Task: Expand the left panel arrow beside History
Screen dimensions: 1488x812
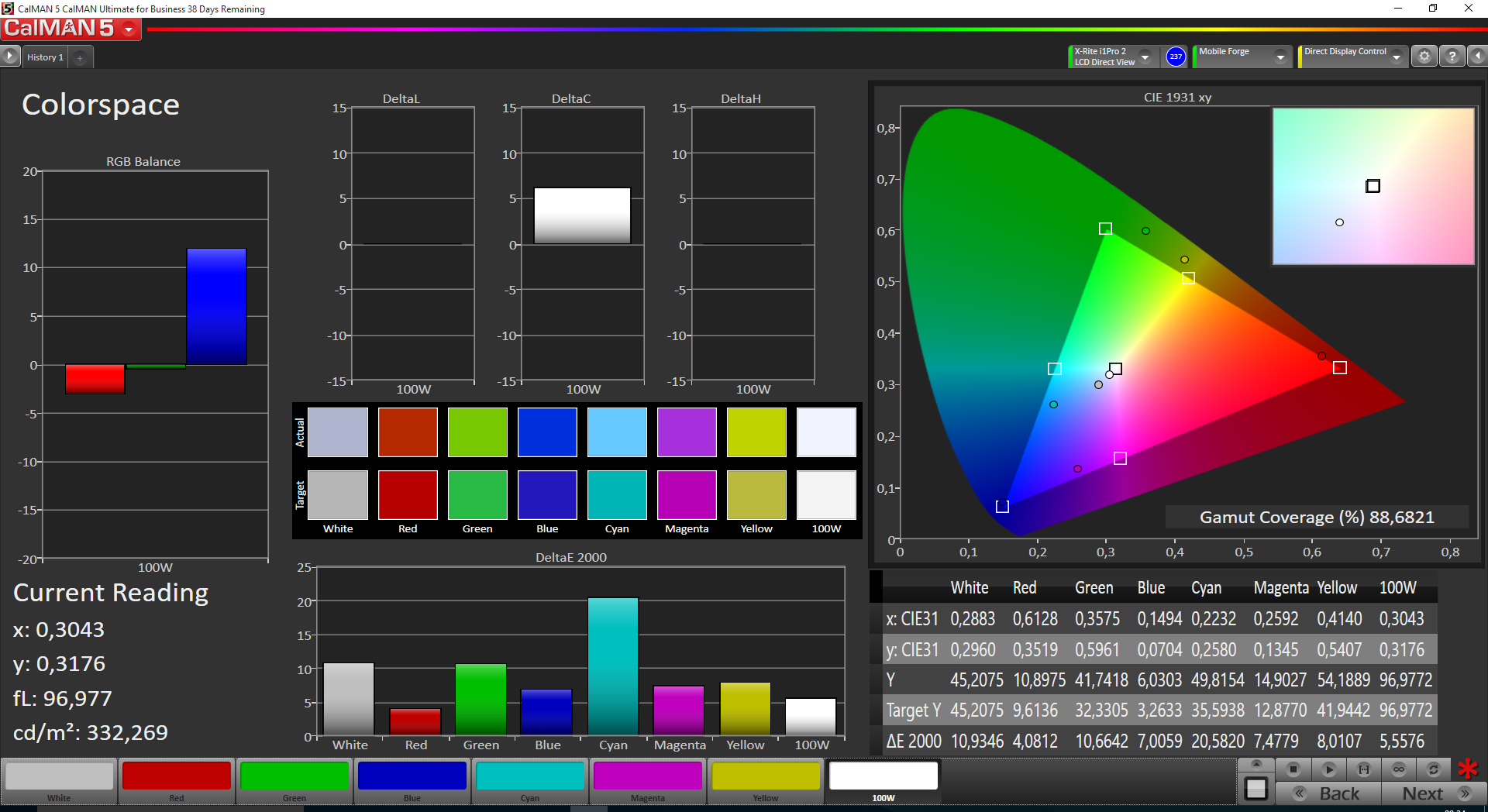Action: [x=9, y=56]
